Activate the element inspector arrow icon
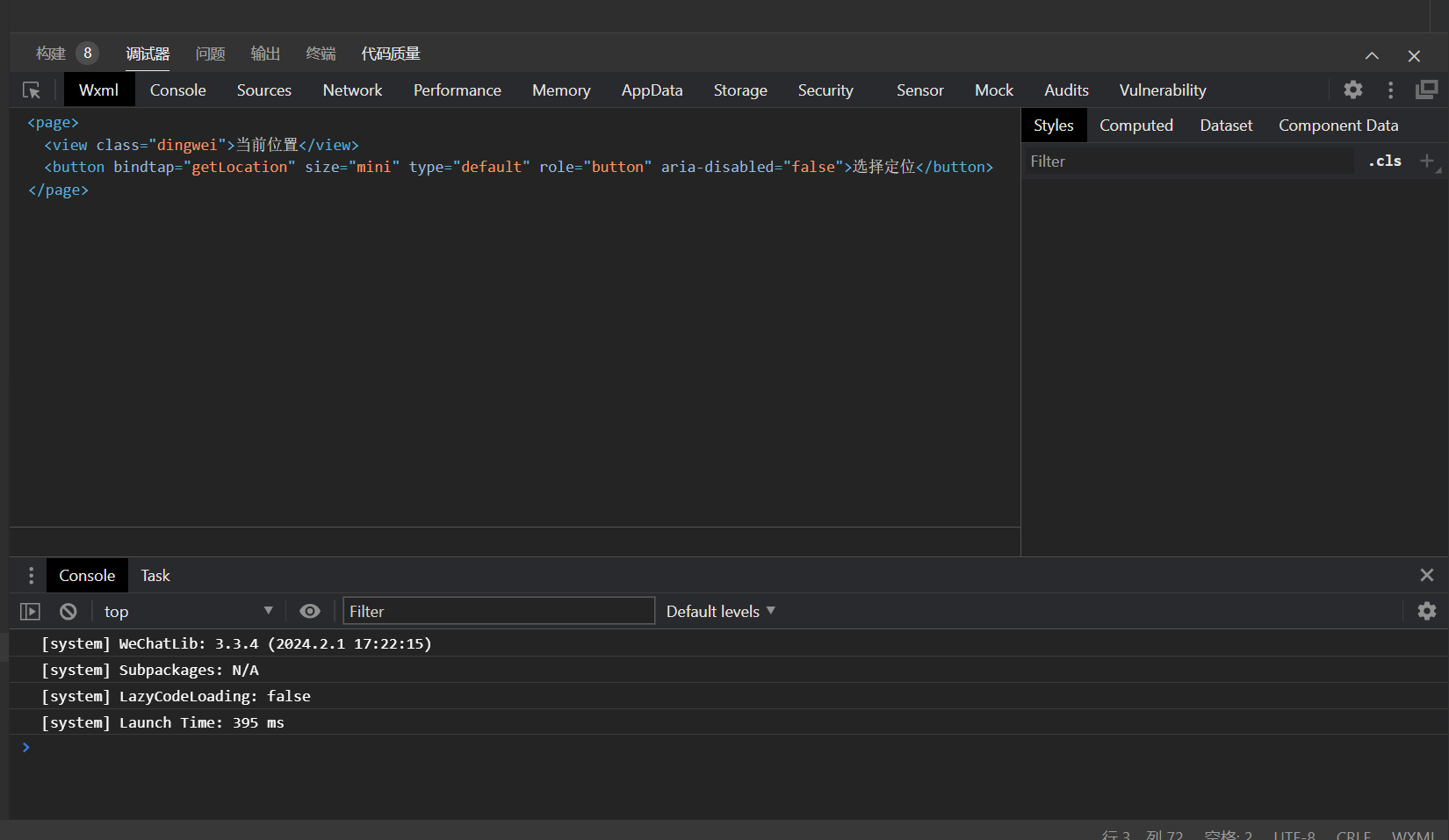 click(32, 90)
